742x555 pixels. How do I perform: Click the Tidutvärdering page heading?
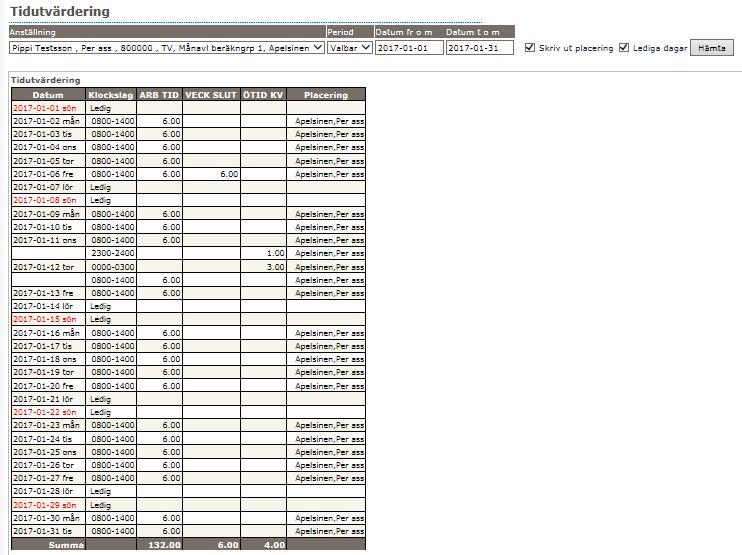(x=60, y=11)
